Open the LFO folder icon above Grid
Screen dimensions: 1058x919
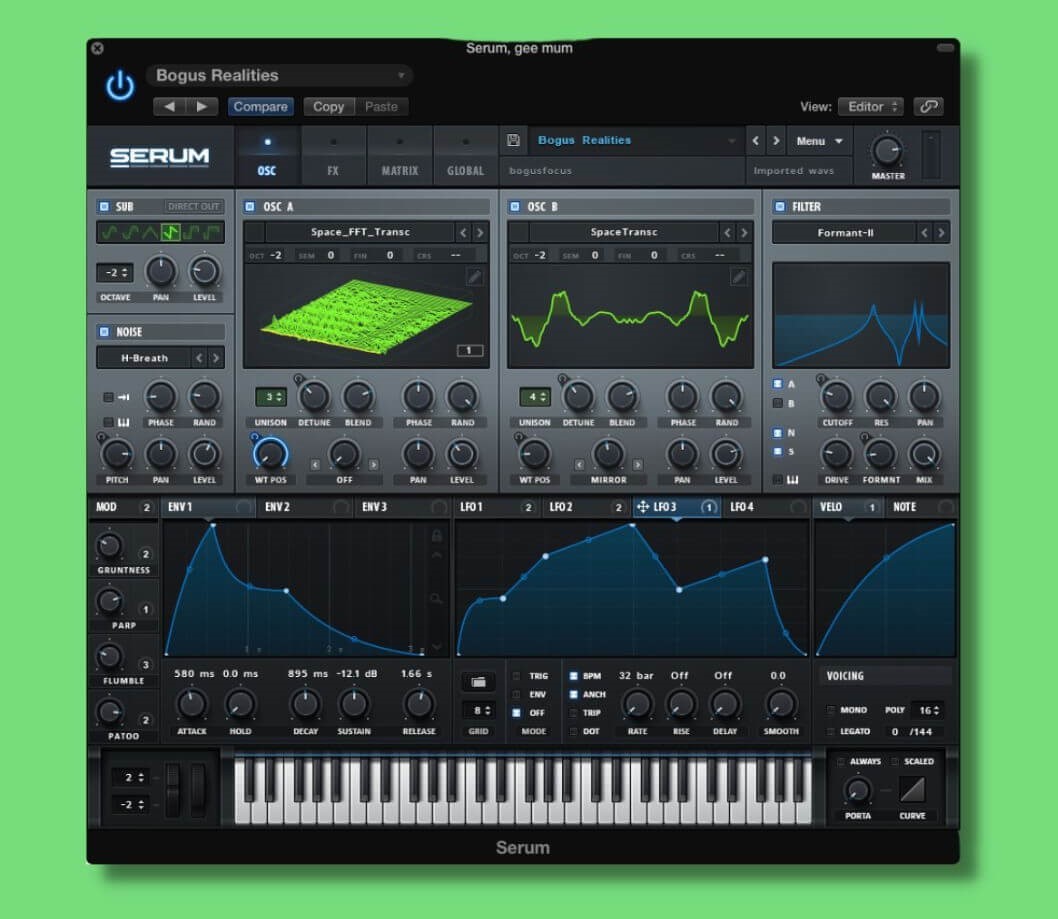click(478, 681)
